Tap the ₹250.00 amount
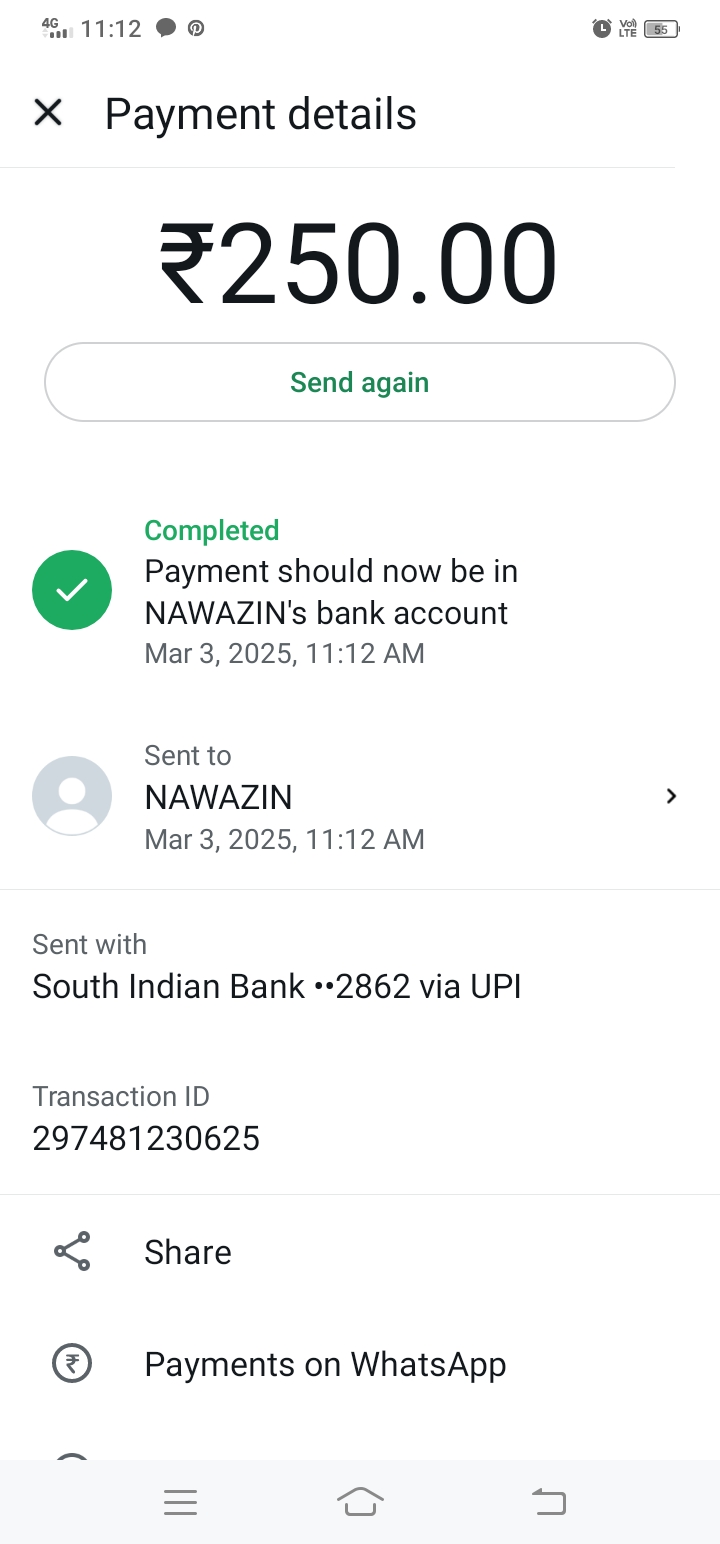Image resolution: width=720 pixels, height=1544 pixels. pos(359,265)
